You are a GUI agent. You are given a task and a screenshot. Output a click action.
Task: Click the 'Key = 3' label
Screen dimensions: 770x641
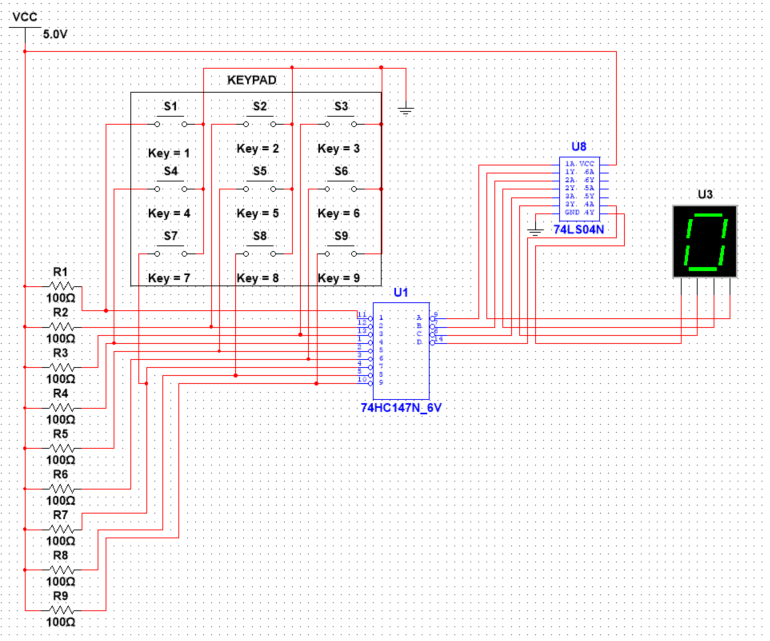coord(339,148)
